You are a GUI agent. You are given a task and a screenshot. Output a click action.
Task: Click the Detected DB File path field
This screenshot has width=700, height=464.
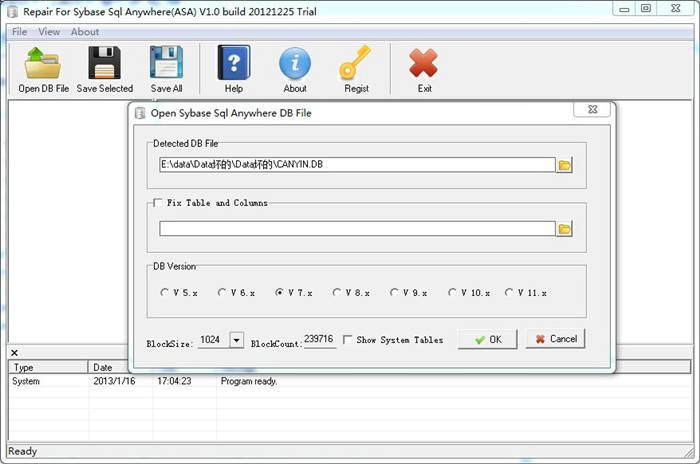point(357,165)
